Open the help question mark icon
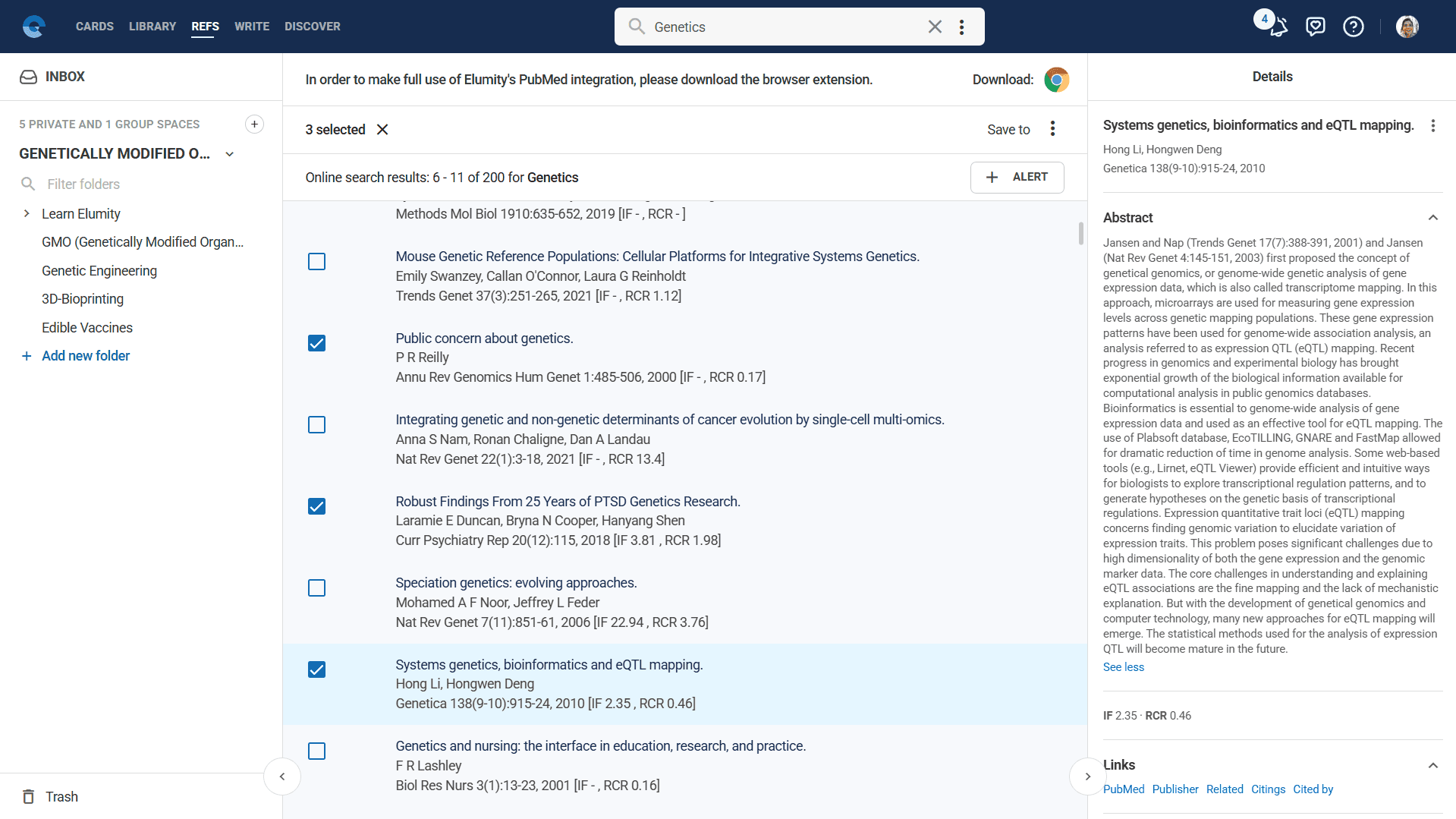The image size is (1456, 819). click(x=1353, y=27)
